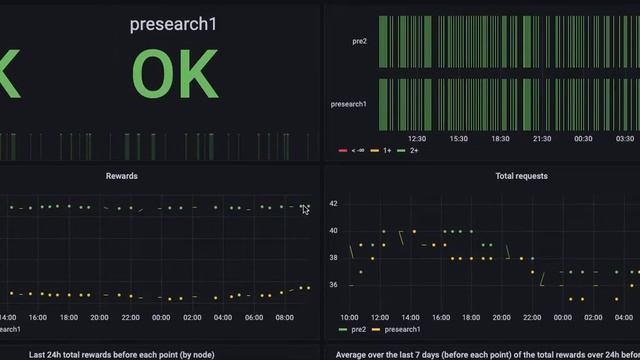This screenshot has width=640, height=360.
Task: Click the 42 y-axis value in Total requests
Action: pyautogui.click(x=333, y=204)
